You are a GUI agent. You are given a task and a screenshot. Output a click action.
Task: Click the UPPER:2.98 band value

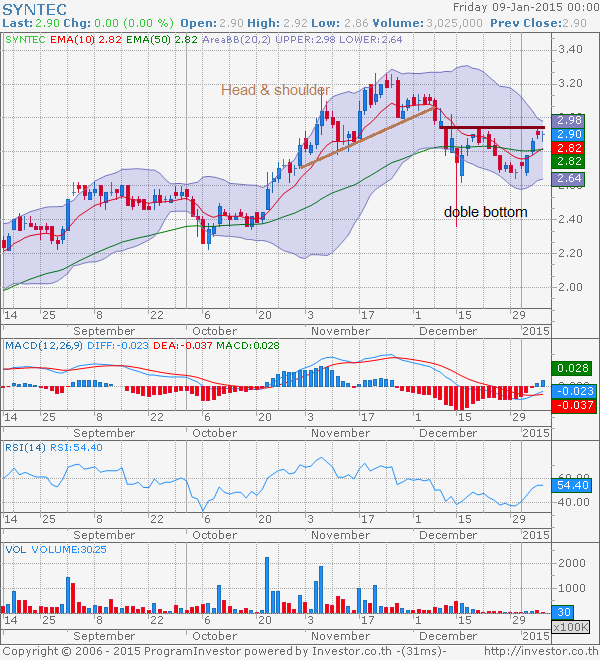pyautogui.click(x=305, y=40)
